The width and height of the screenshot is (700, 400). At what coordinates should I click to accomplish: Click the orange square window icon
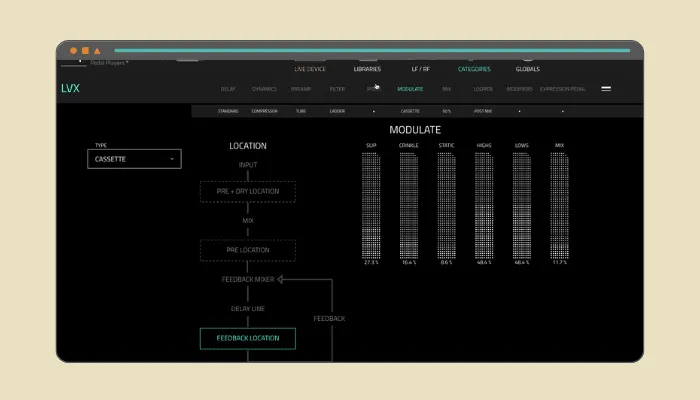coord(85,51)
